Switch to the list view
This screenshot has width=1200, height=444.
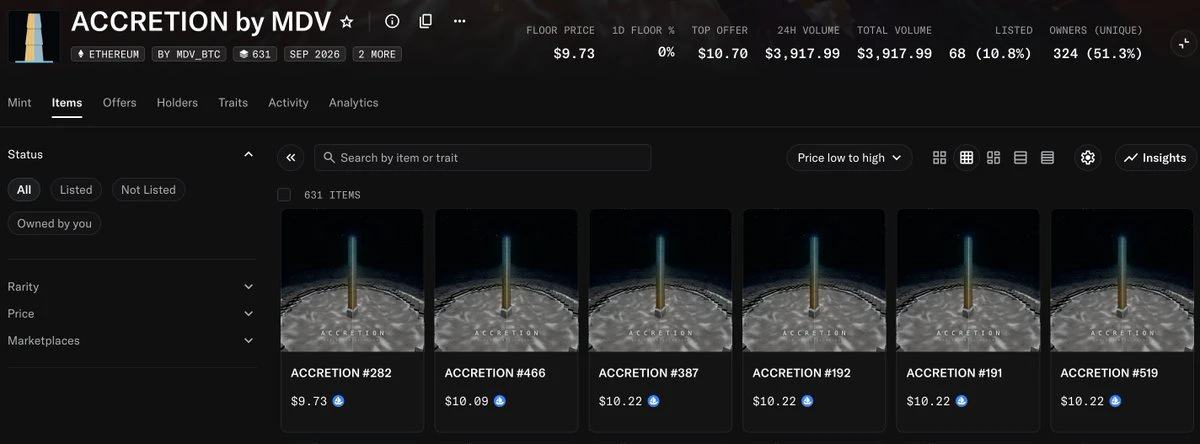[x=1020, y=157]
